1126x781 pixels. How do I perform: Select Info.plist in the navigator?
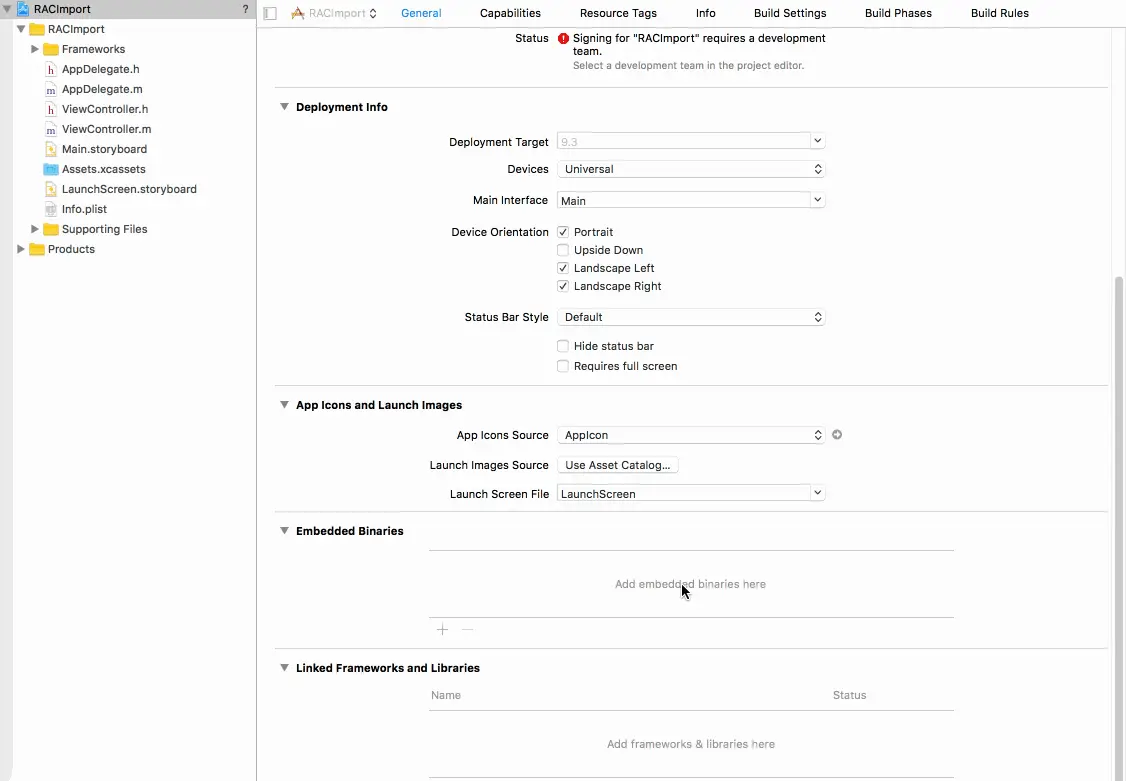click(x=84, y=210)
